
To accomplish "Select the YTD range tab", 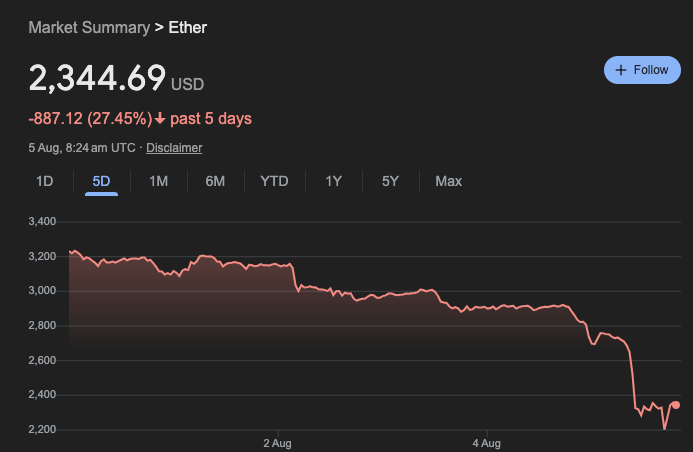I will (274, 181).
